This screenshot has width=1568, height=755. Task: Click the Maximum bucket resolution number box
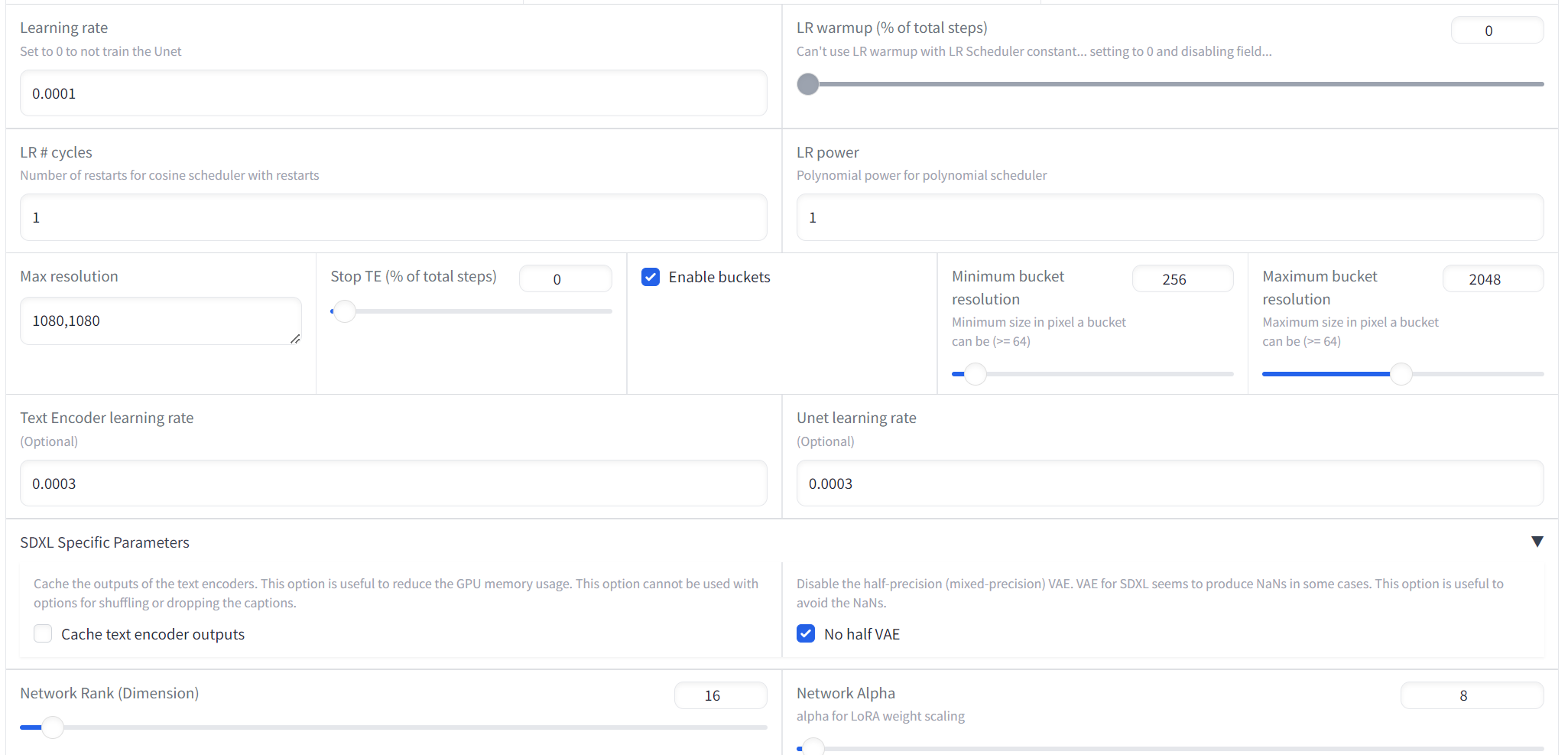[1492, 279]
